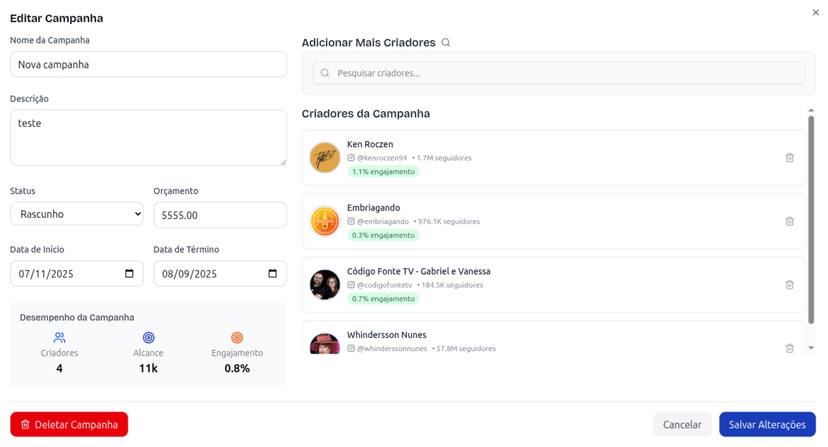Screen dimensions: 828x447
Task: Delete Ken Roczen from campaign creators
Action: (x=789, y=158)
